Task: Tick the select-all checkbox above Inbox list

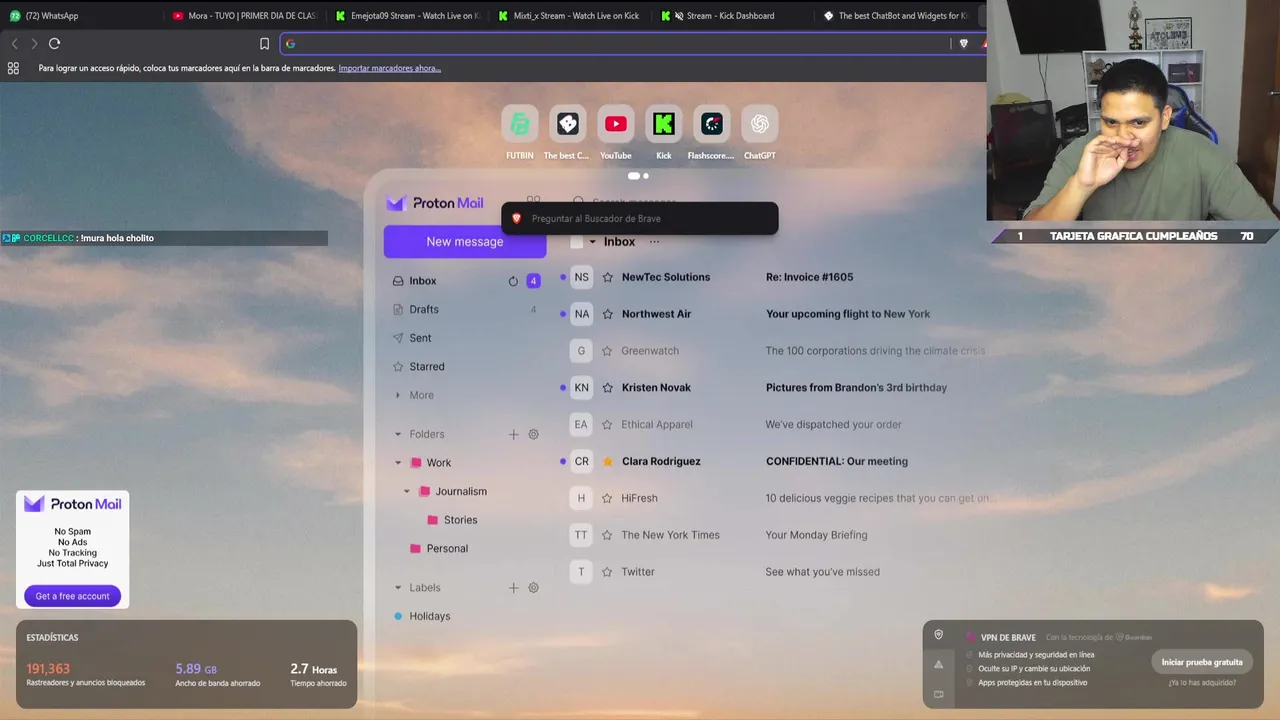Action: click(x=577, y=242)
